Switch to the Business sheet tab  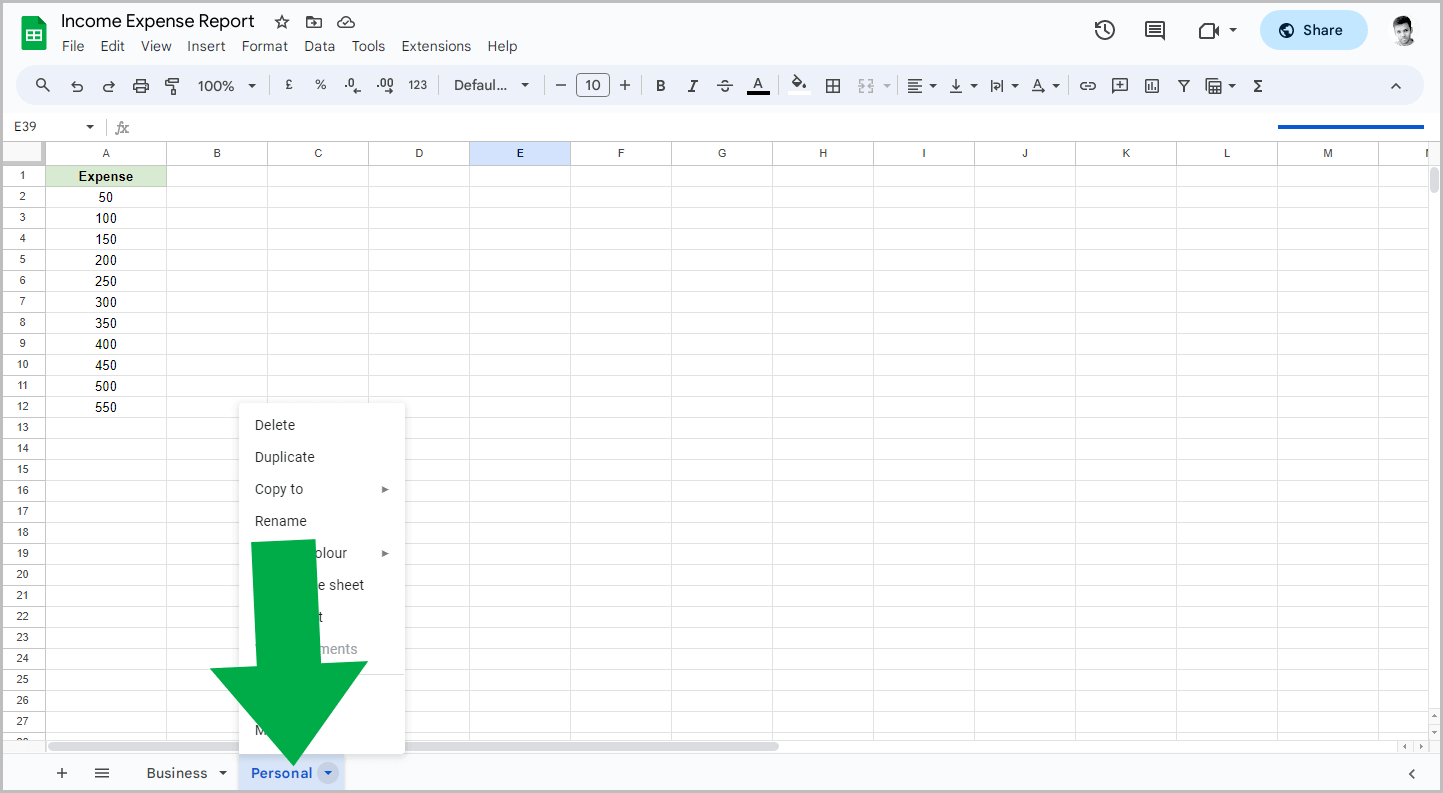click(177, 773)
